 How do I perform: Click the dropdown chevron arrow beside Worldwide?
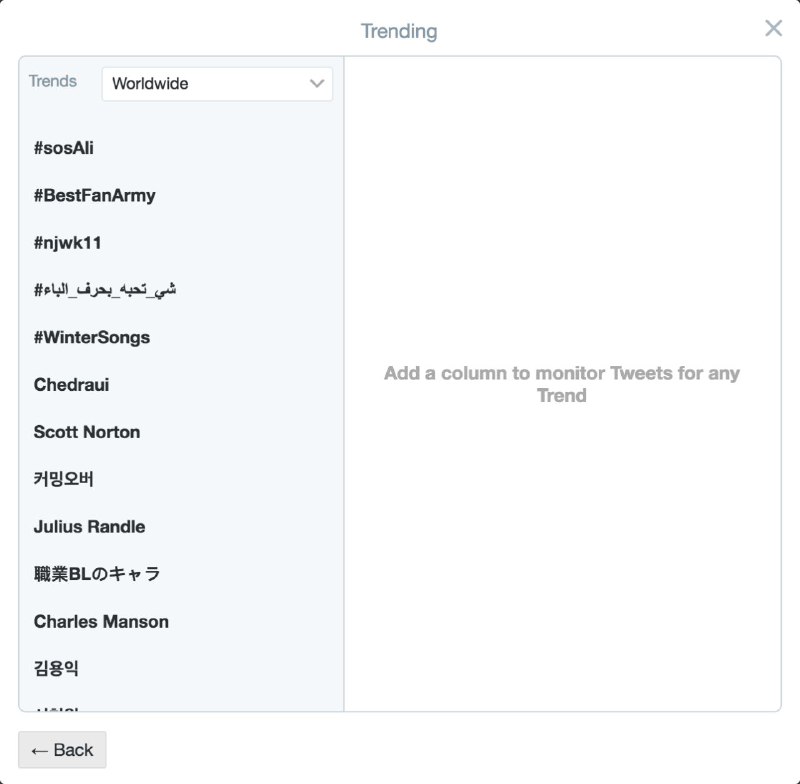[317, 84]
